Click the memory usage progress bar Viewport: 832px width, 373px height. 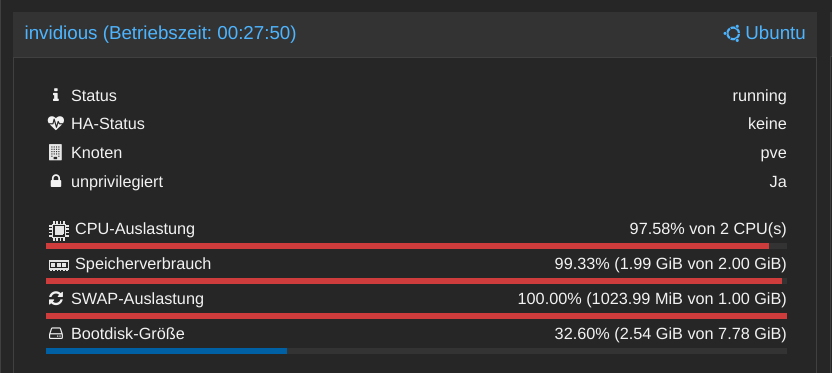(x=417, y=281)
